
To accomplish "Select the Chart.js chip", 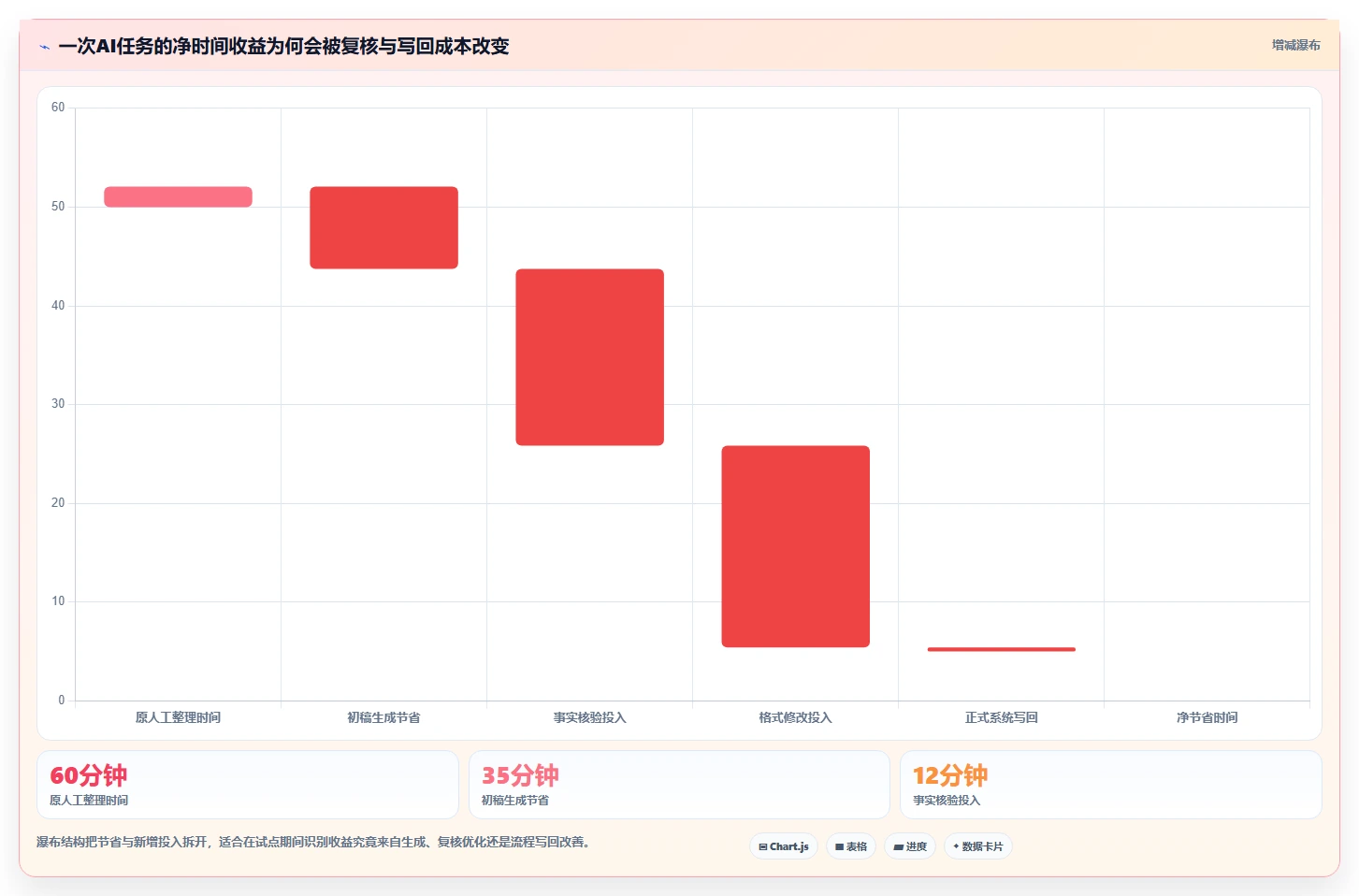I will pyautogui.click(x=784, y=846).
